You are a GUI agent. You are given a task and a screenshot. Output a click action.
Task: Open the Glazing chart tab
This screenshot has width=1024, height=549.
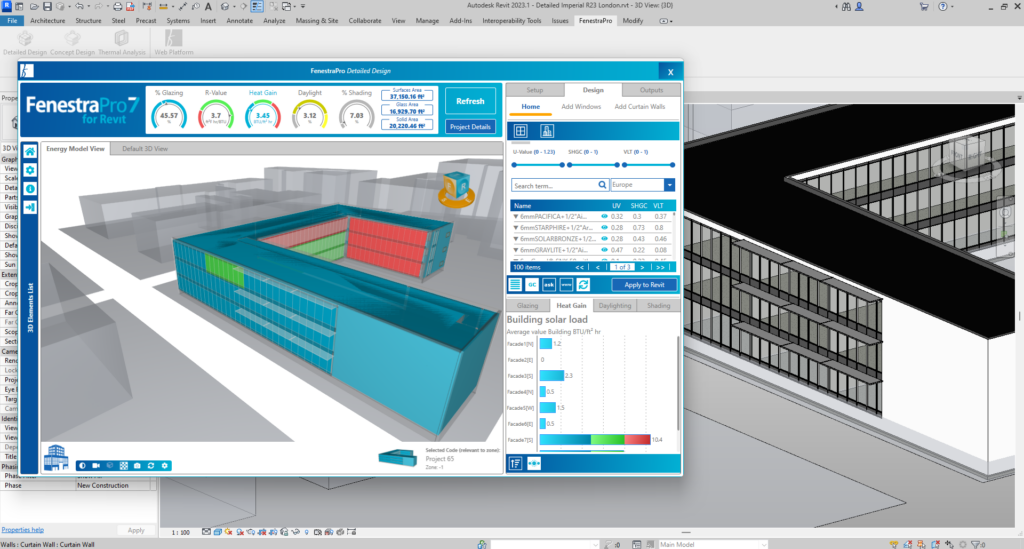(528, 306)
